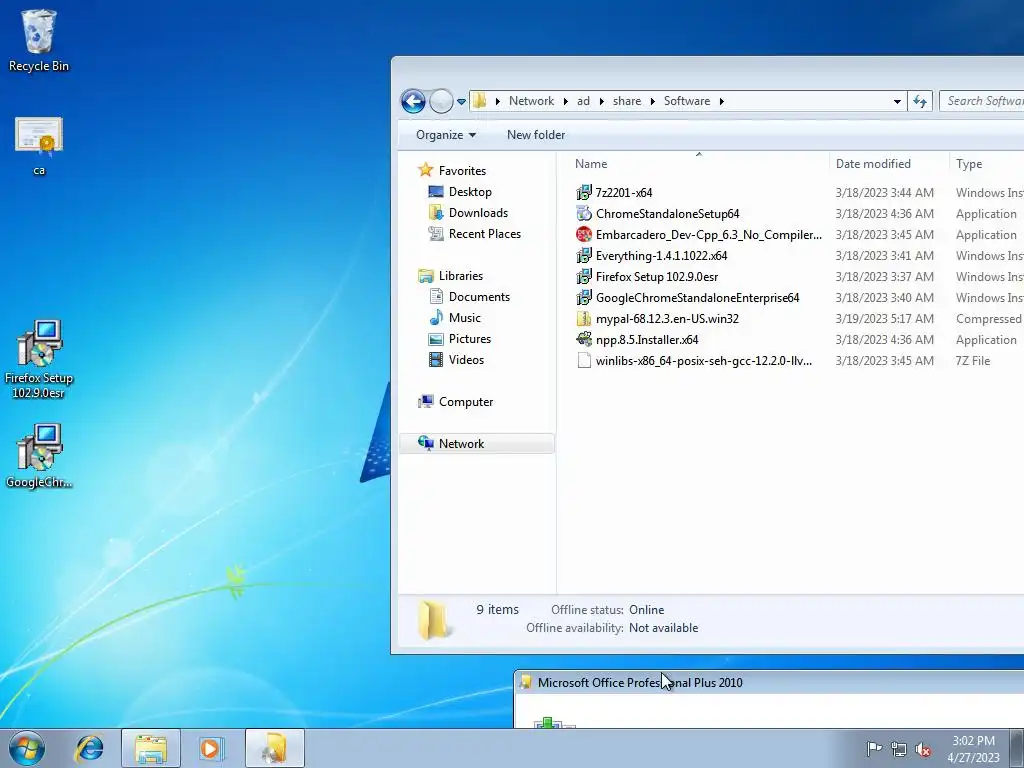Go to ad in the breadcrumb path

583,101
